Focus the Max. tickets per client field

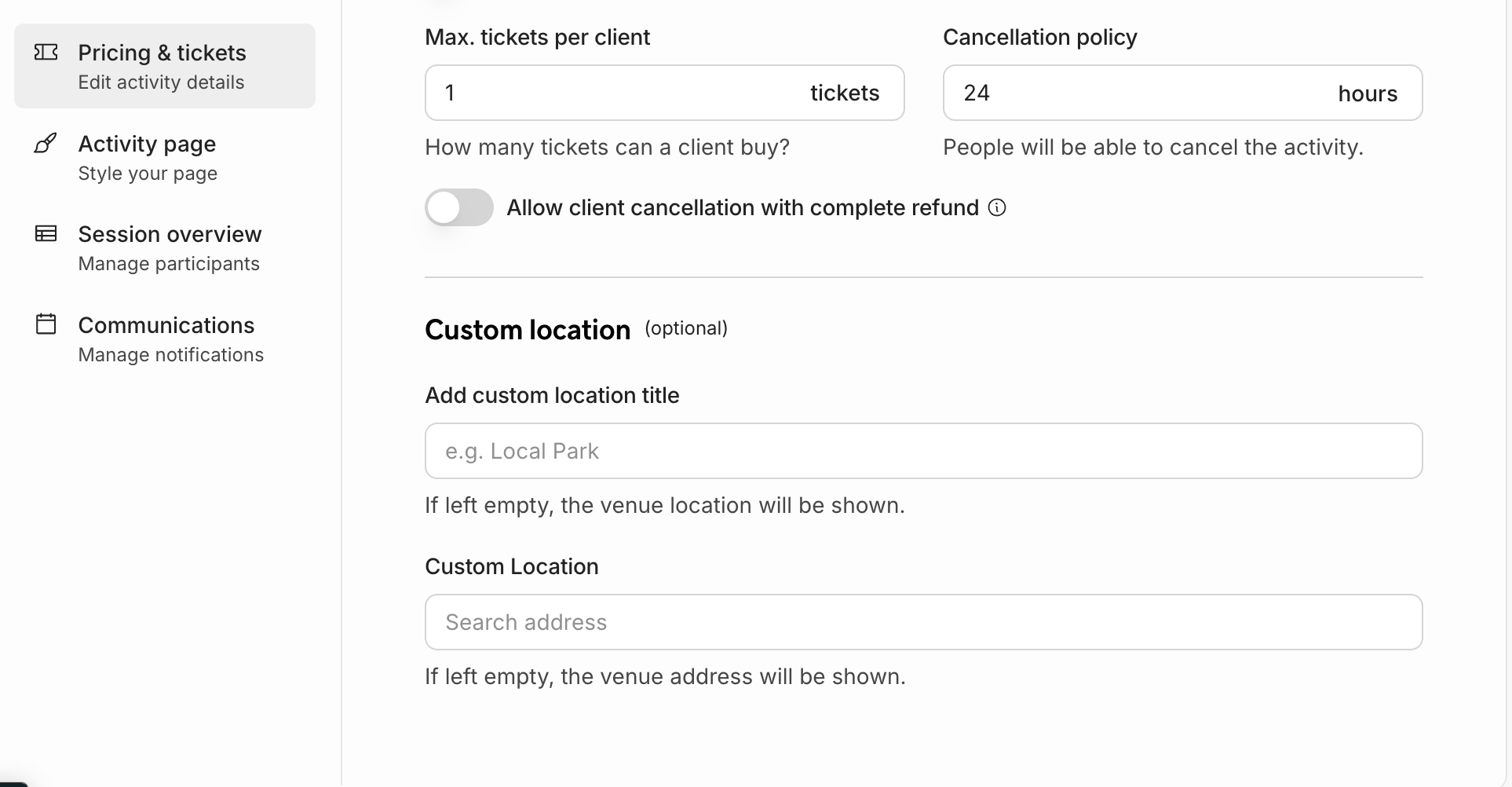(612, 93)
